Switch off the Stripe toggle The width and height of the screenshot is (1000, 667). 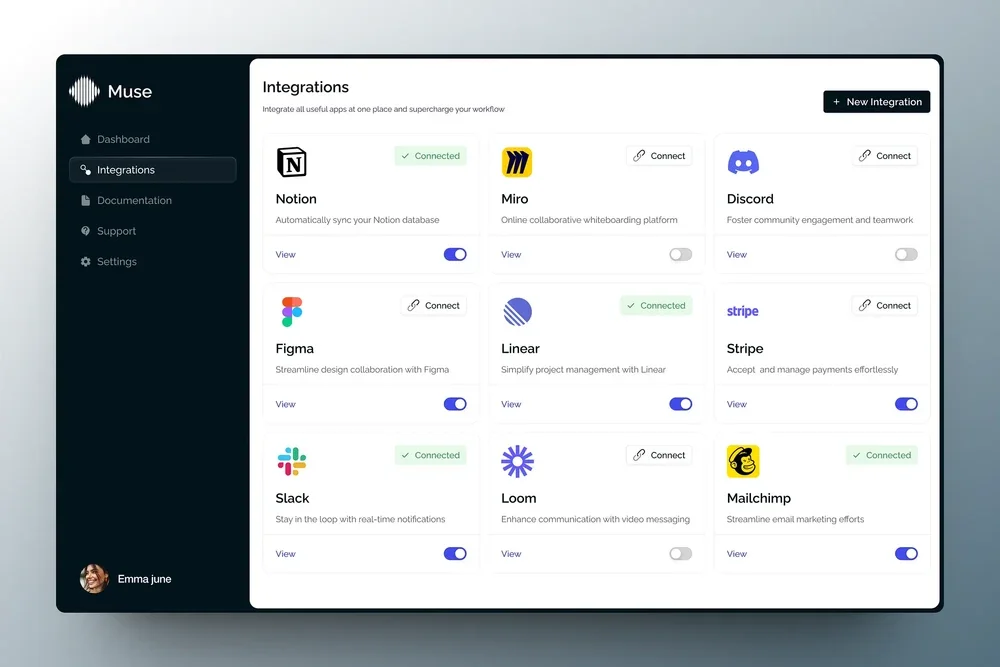tap(906, 404)
